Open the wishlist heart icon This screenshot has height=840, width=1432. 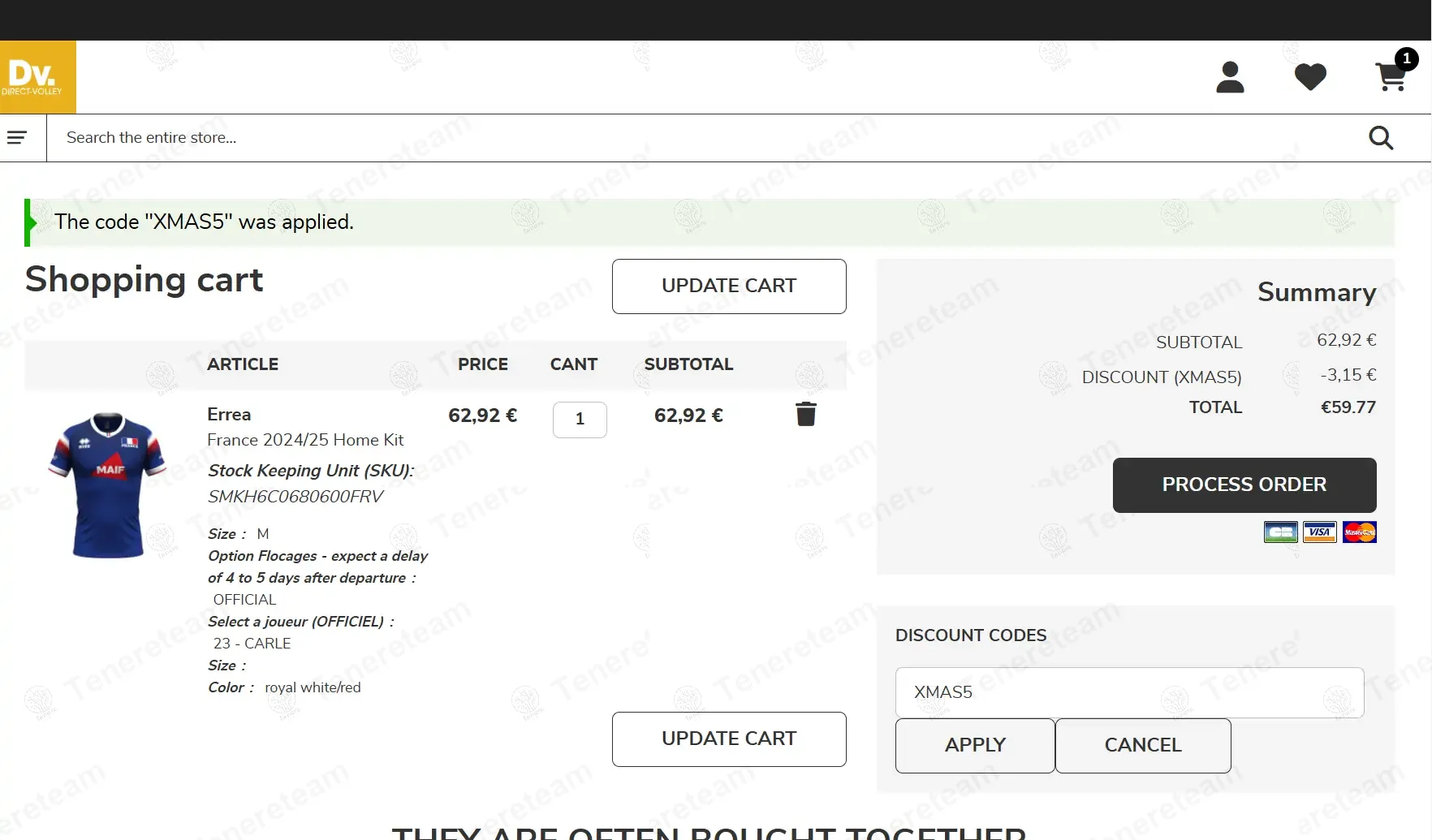coord(1310,77)
